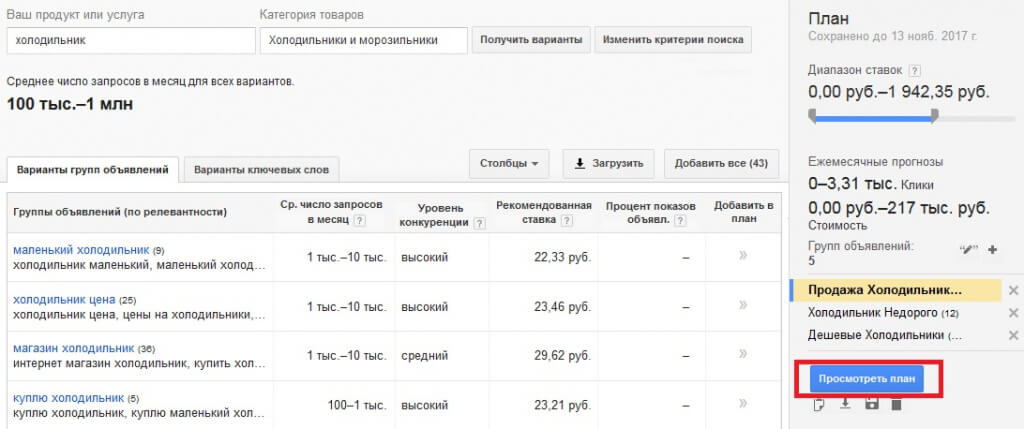The width and height of the screenshot is (1024, 429).
Task: Open the Столбцы dropdown
Action: point(509,163)
